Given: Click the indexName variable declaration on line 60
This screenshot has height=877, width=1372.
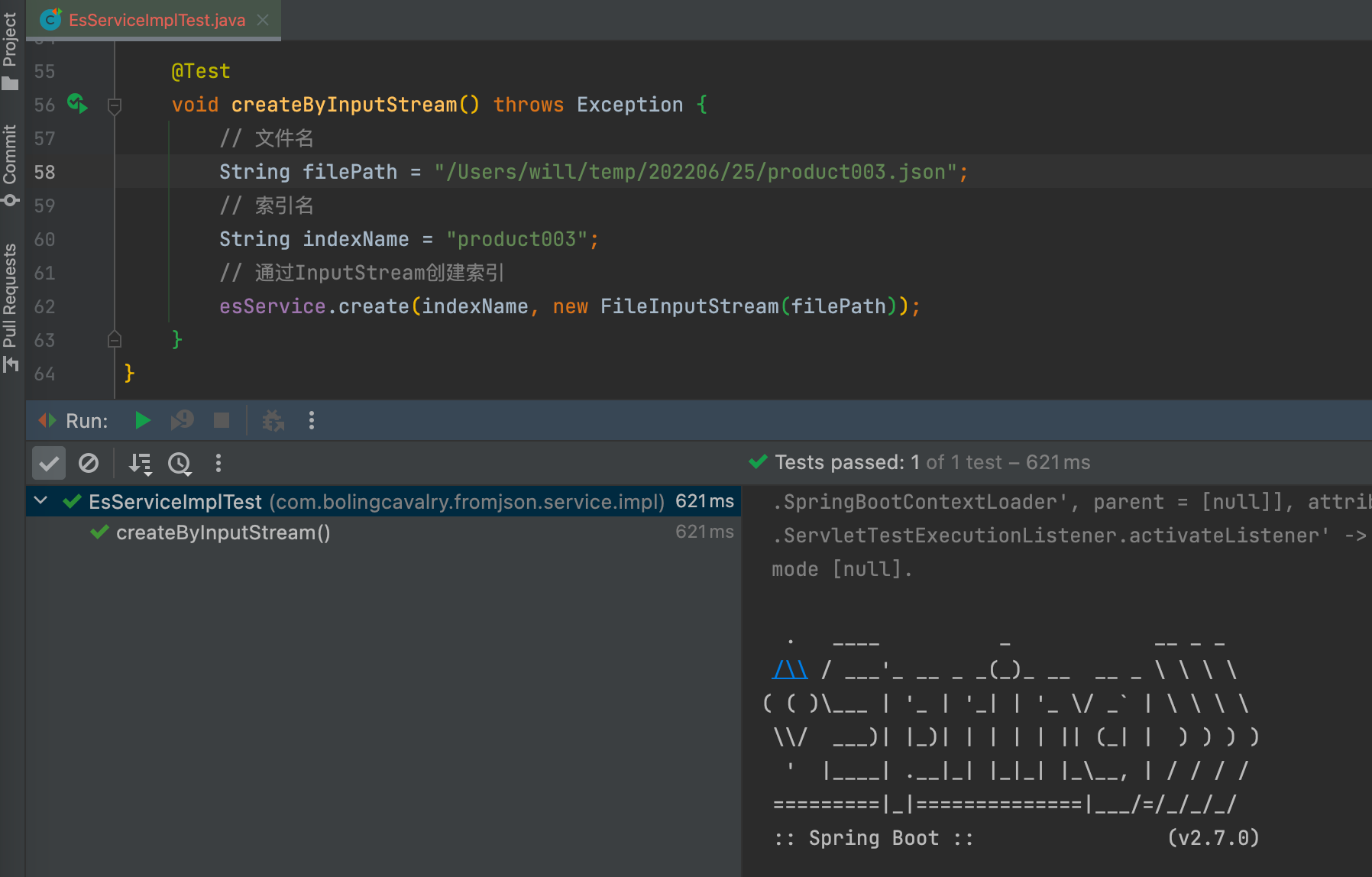Looking at the screenshot, I should point(355,239).
